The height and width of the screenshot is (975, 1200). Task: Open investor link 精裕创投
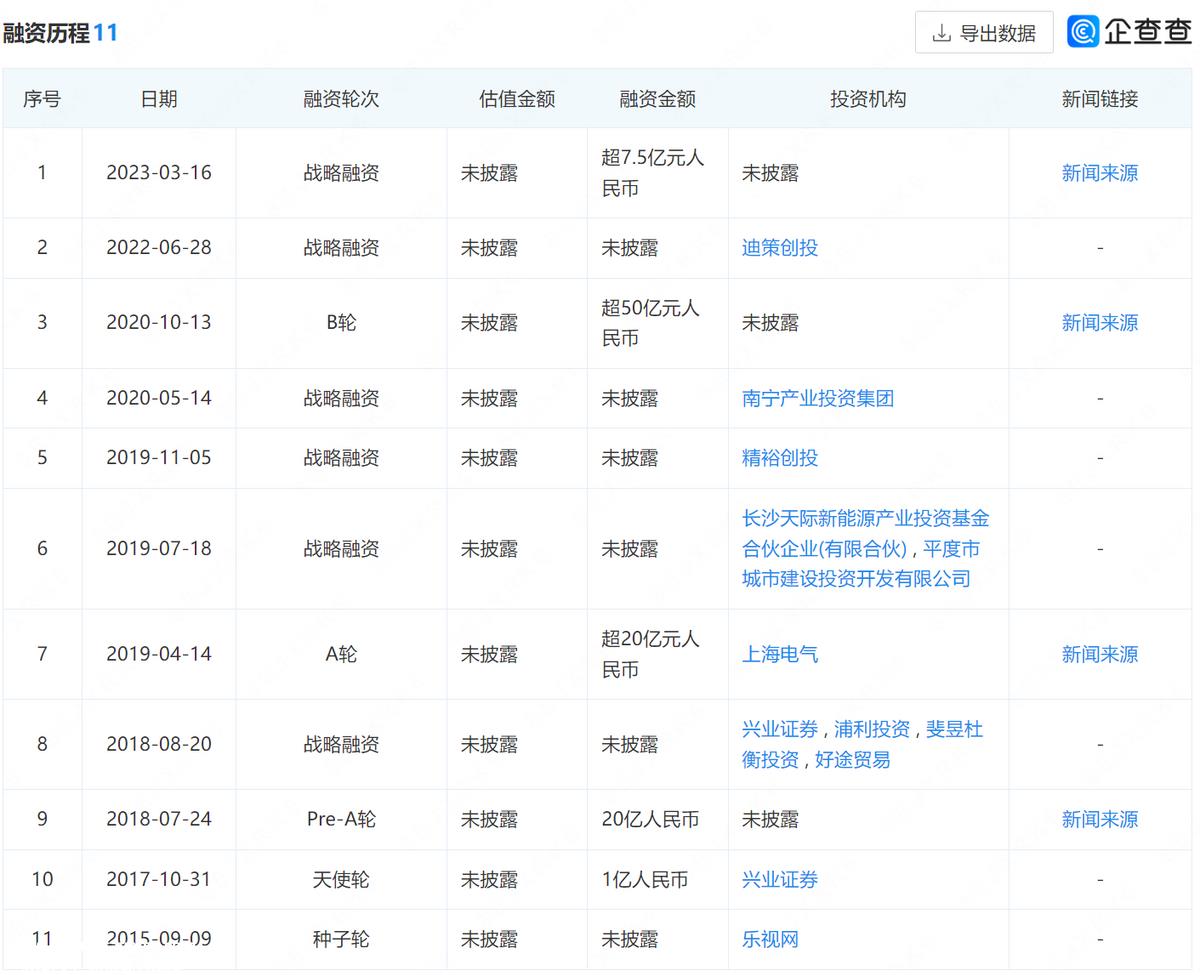point(780,458)
